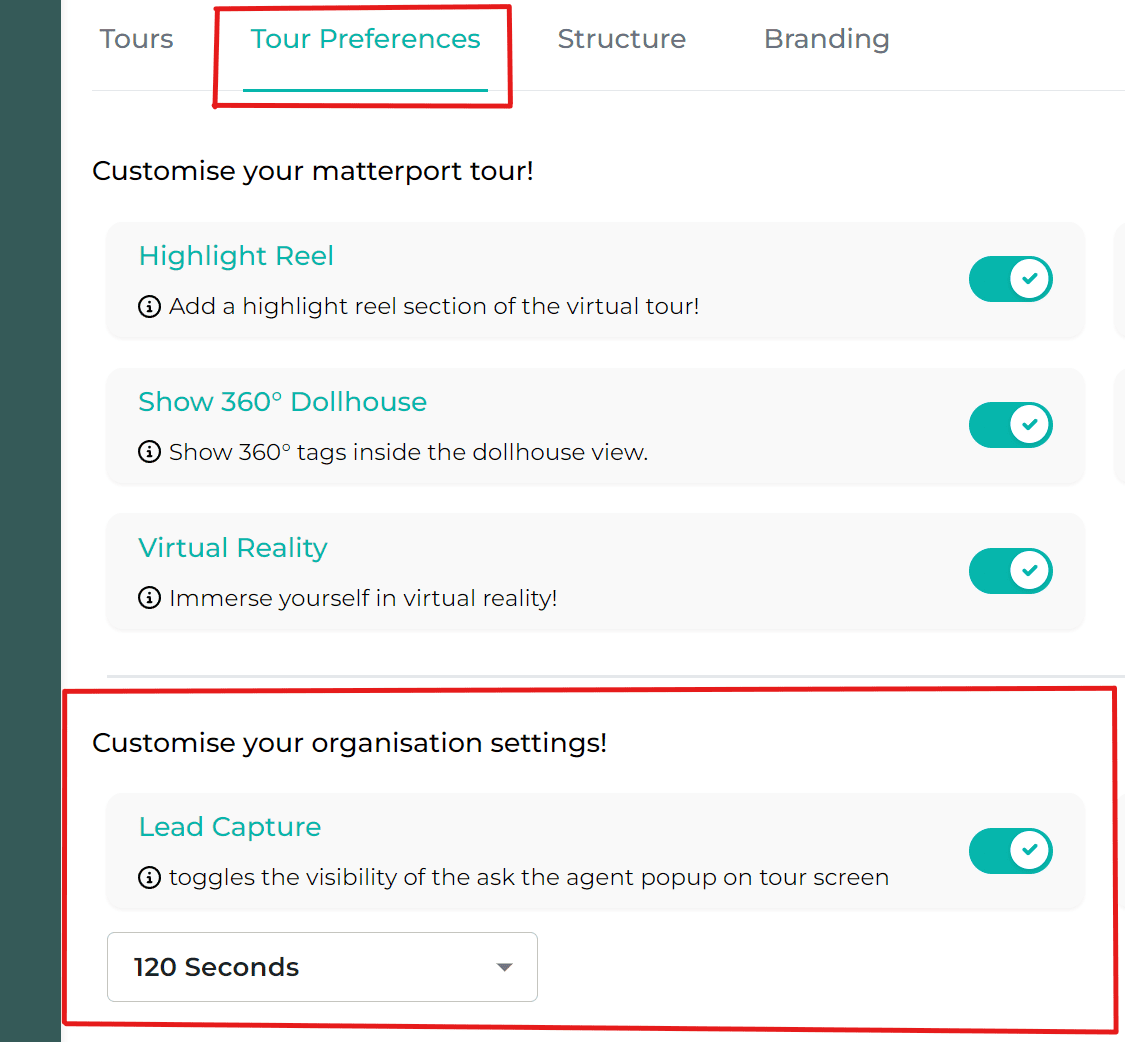Open the 120 Seconds dropdown
Screen dimensions: 1125x1042
322,967
